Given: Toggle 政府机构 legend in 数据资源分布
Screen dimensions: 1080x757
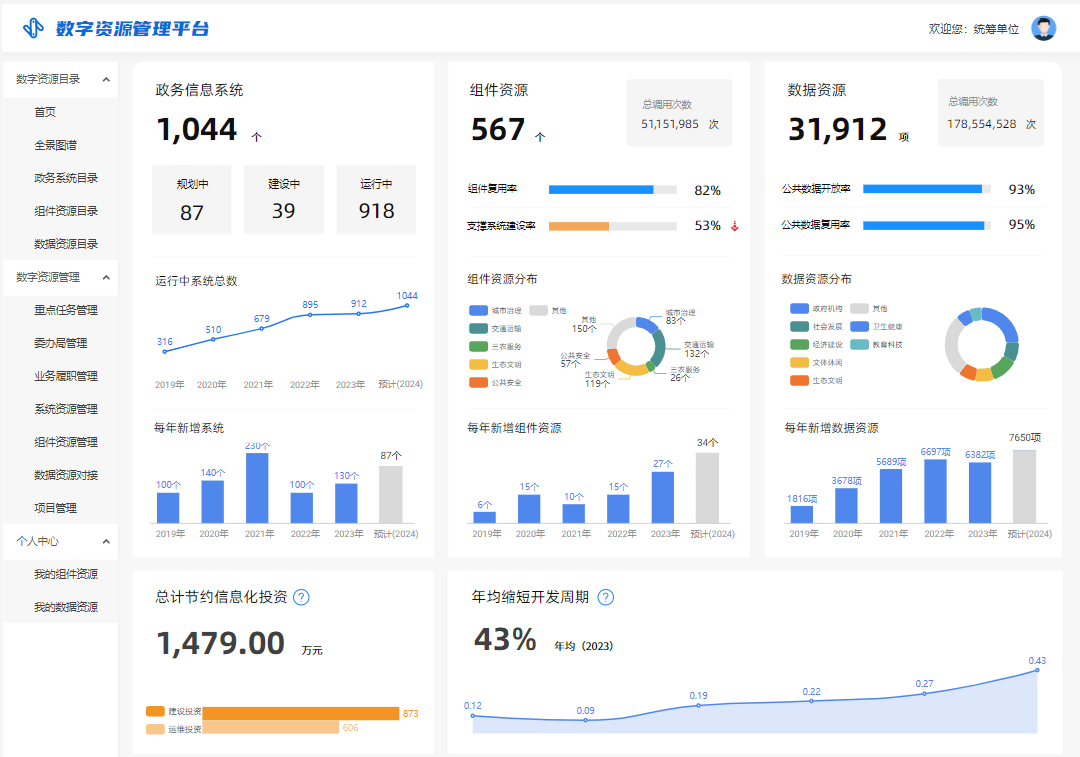Looking at the screenshot, I should click(x=816, y=309).
